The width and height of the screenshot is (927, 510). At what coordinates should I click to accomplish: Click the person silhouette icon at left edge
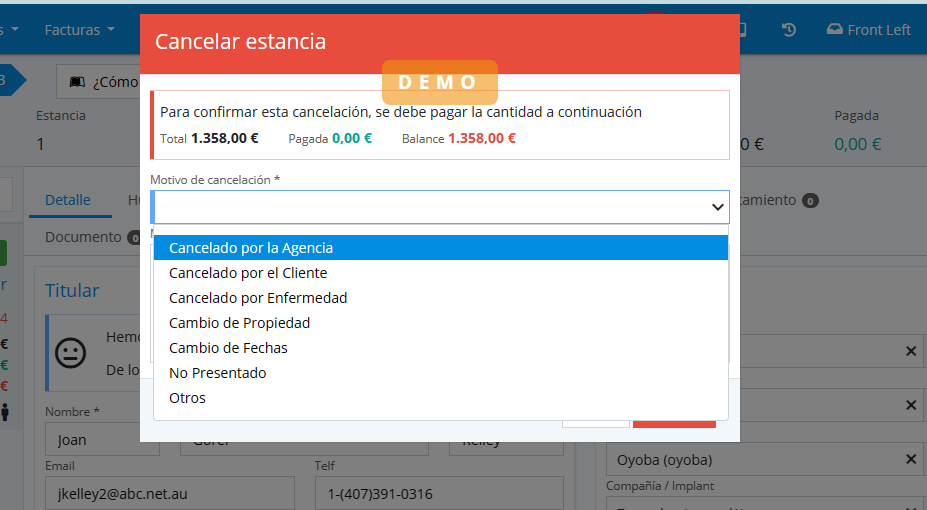[5, 411]
